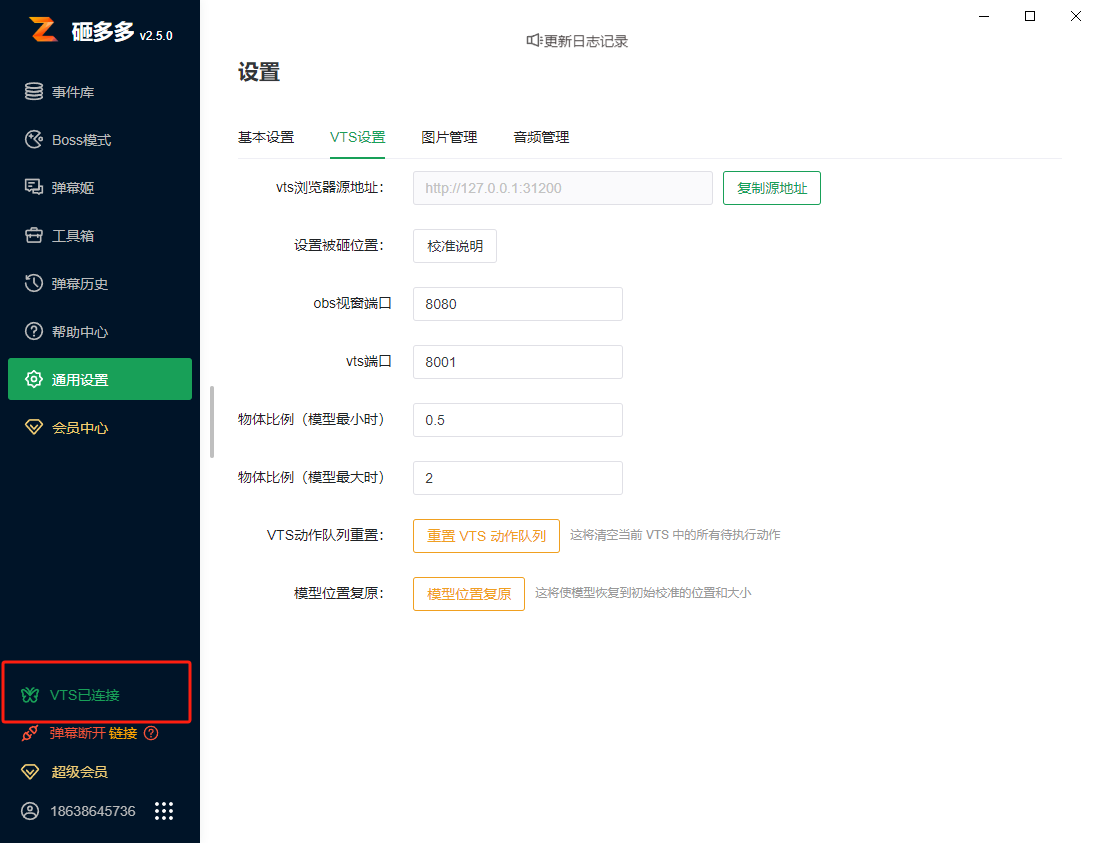This screenshot has width=1100, height=843.
Task: Click the help icon beside 弹幕断开 链接
Action: 151,733
